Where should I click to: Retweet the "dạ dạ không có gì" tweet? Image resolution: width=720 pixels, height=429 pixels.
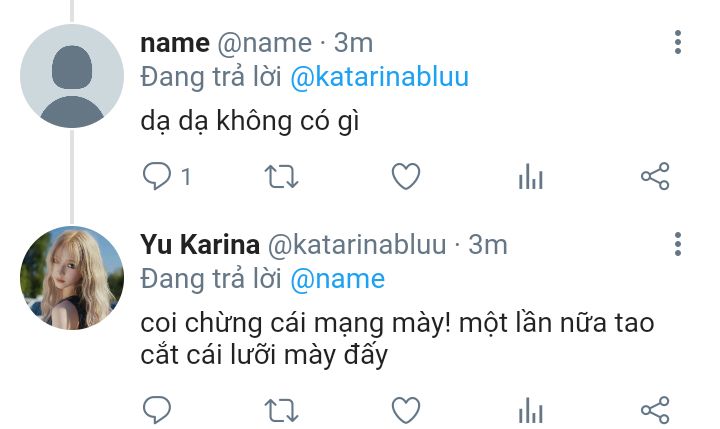pos(281,177)
